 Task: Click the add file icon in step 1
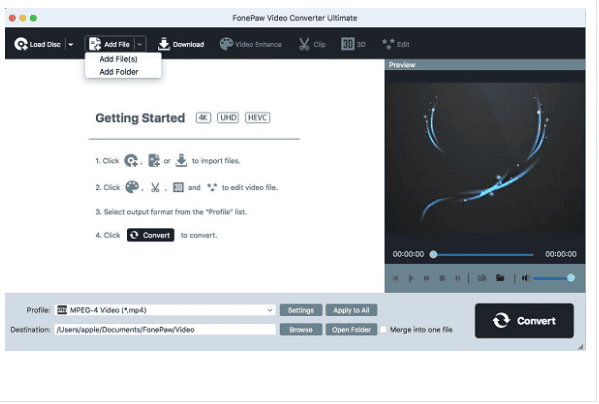pos(154,160)
